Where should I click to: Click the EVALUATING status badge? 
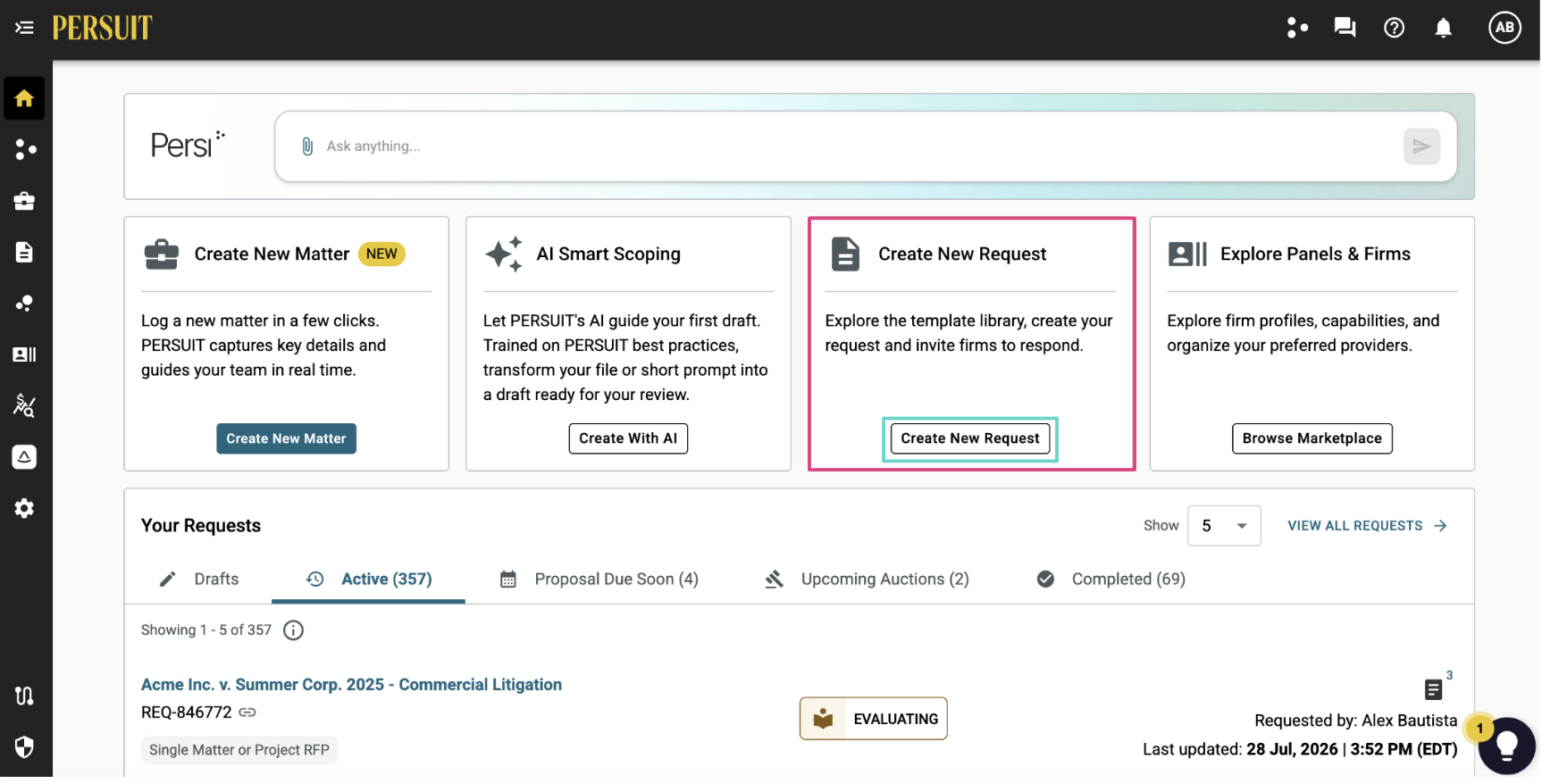coord(873,719)
